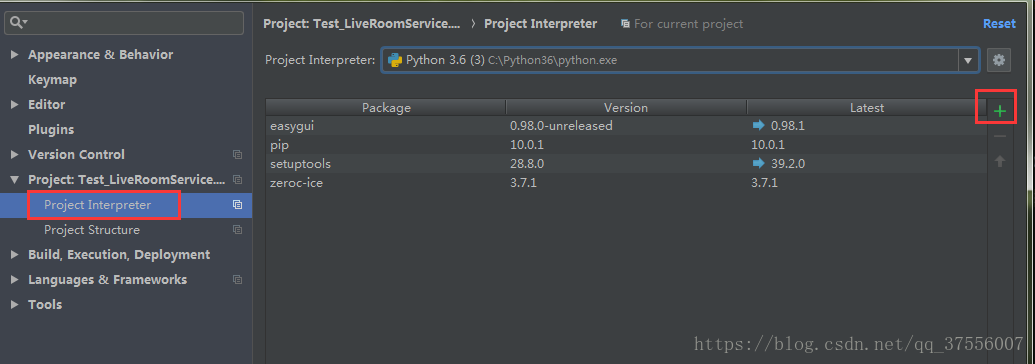Click the green plus install package icon

pos(999,111)
